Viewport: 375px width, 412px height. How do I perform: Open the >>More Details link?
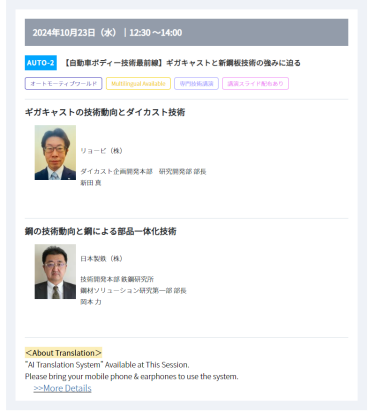coord(62,388)
